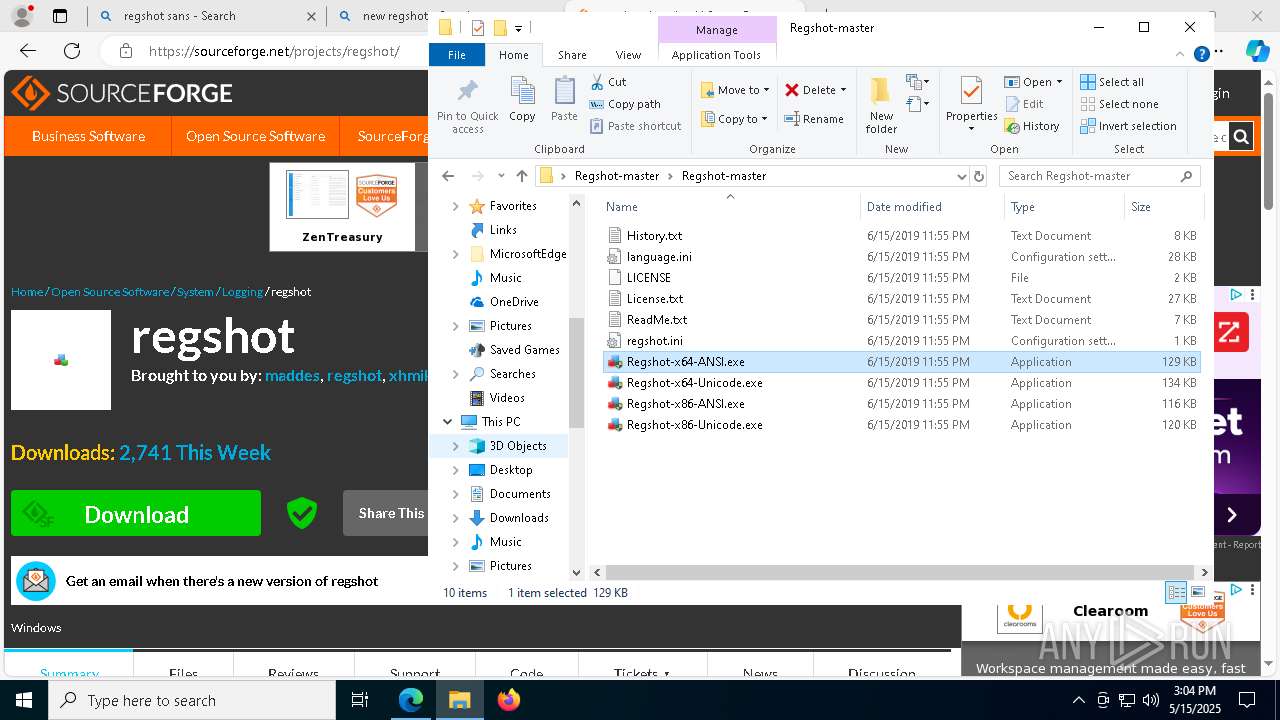Switch to details view icon
This screenshot has width=1280, height=720.
click(1177, 593)
